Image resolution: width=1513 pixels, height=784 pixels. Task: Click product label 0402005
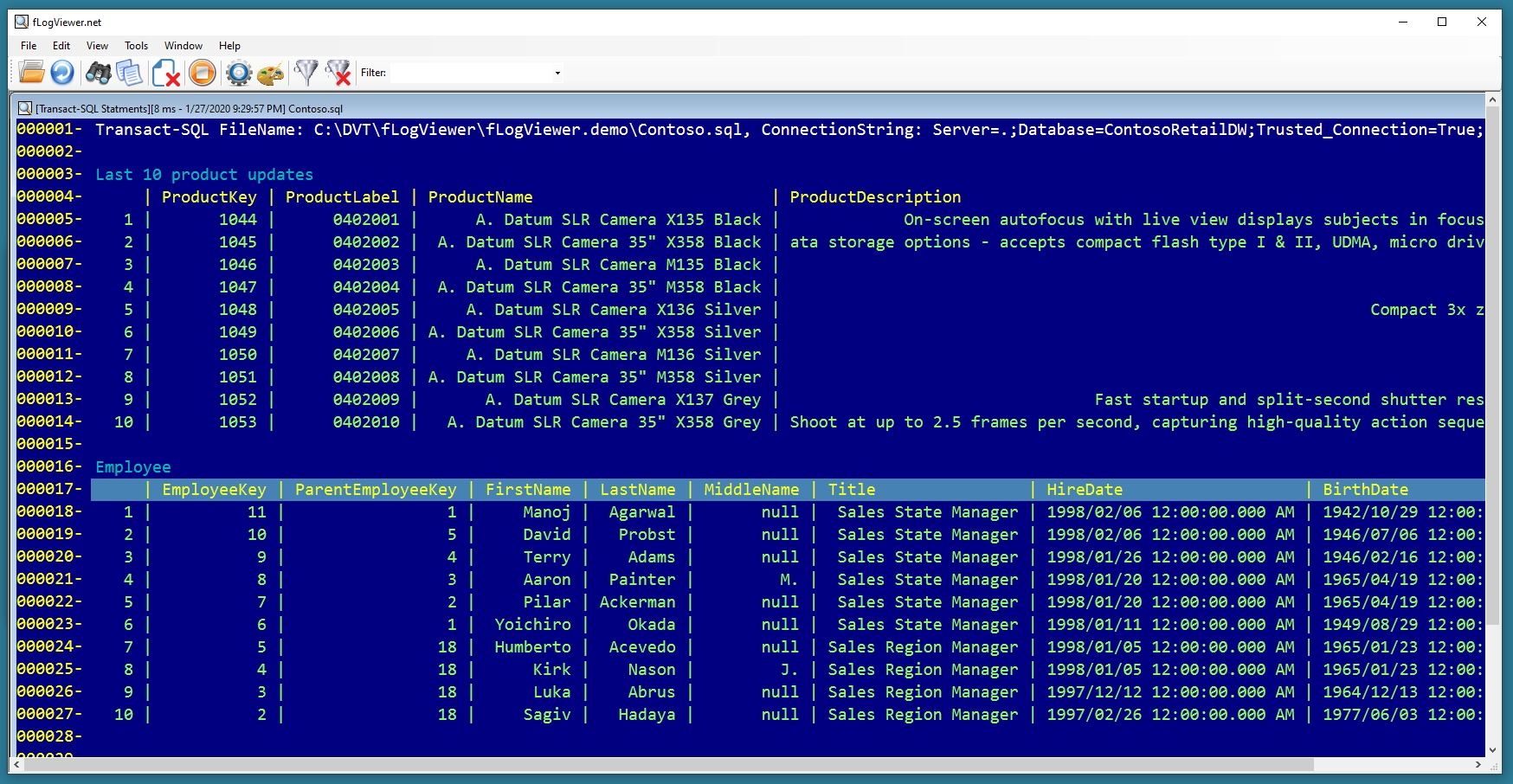coord(366,310)
